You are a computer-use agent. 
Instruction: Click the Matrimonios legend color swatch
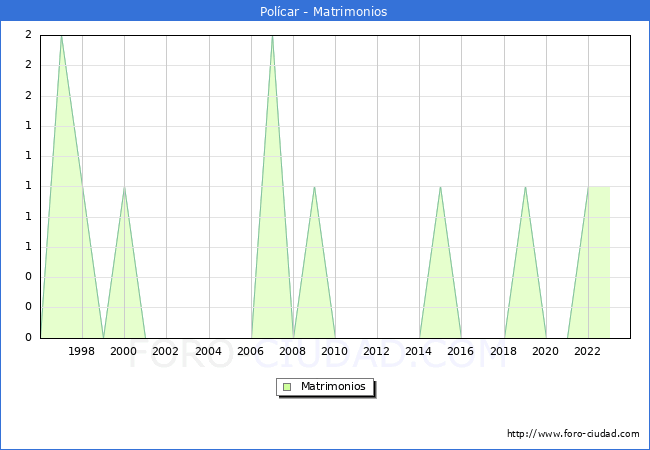point(287,387)
